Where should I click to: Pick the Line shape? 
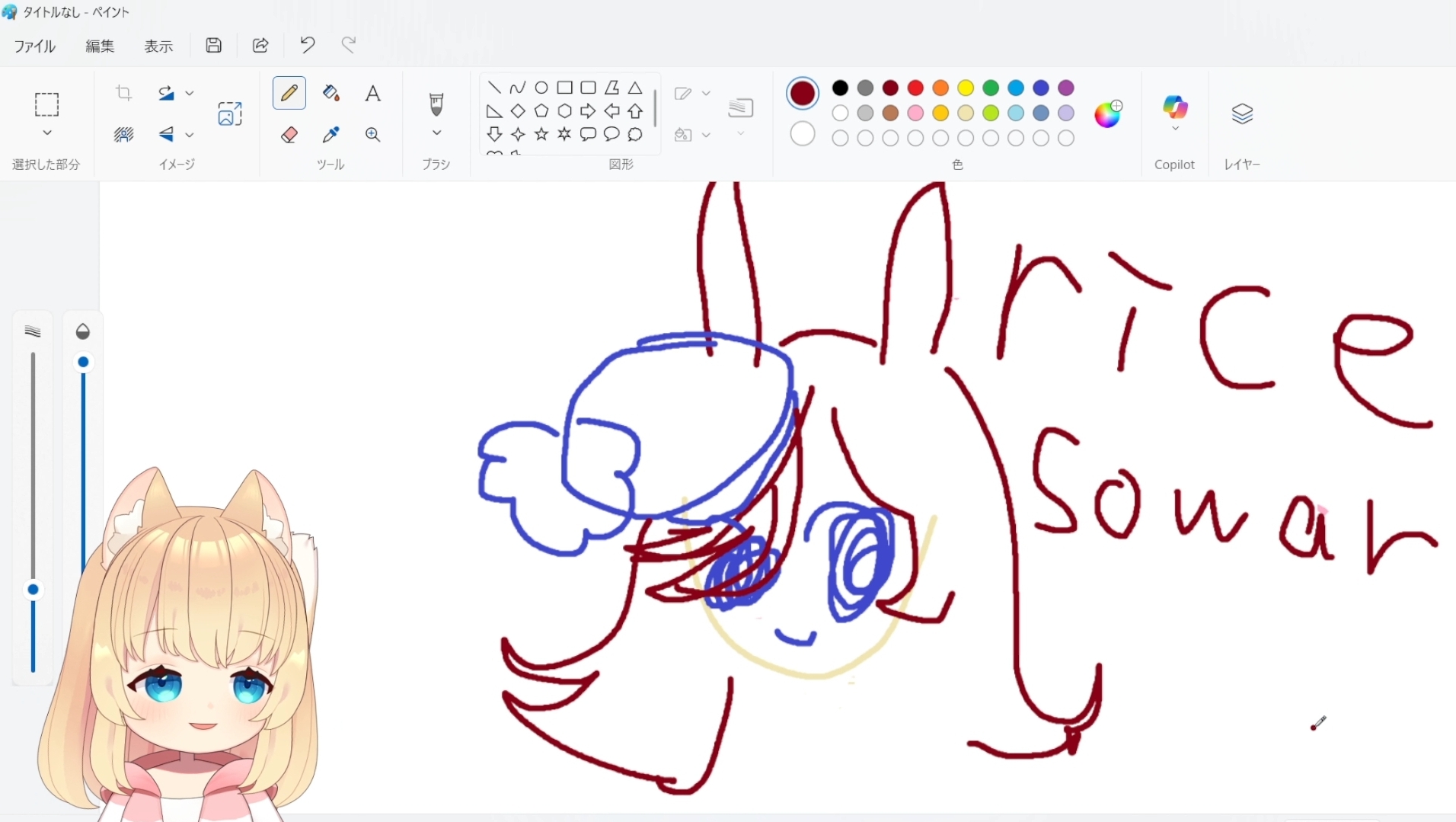click(494, 88)
